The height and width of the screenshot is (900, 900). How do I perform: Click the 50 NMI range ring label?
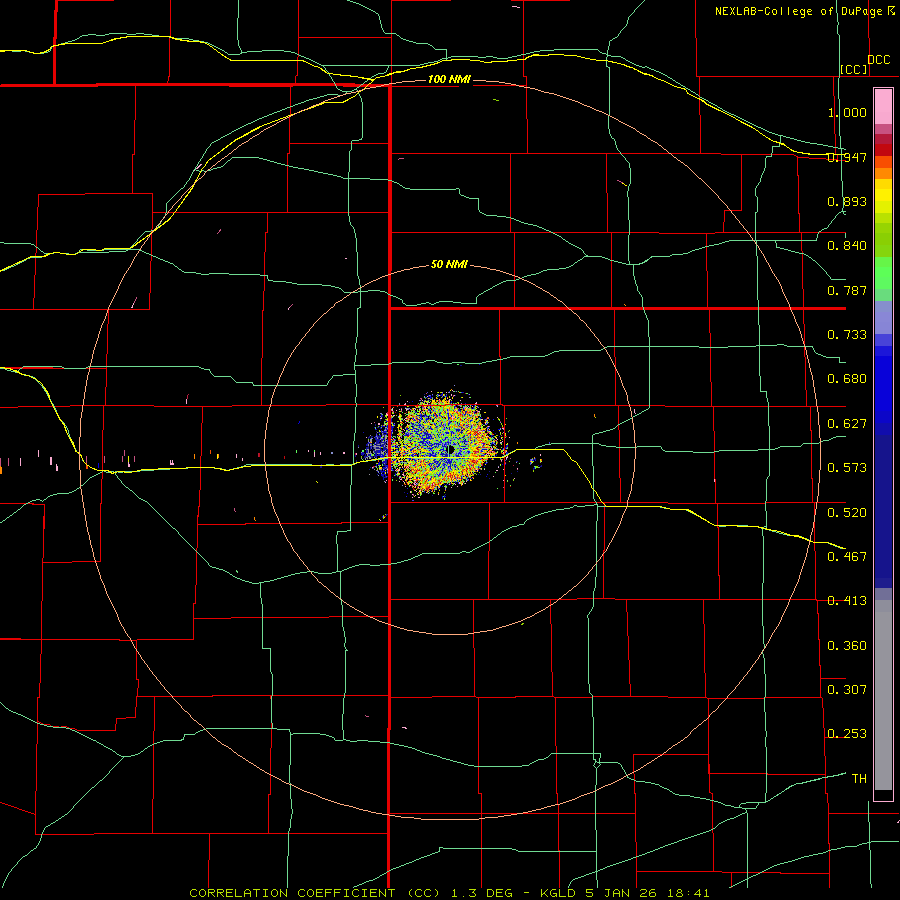(449, 265)
